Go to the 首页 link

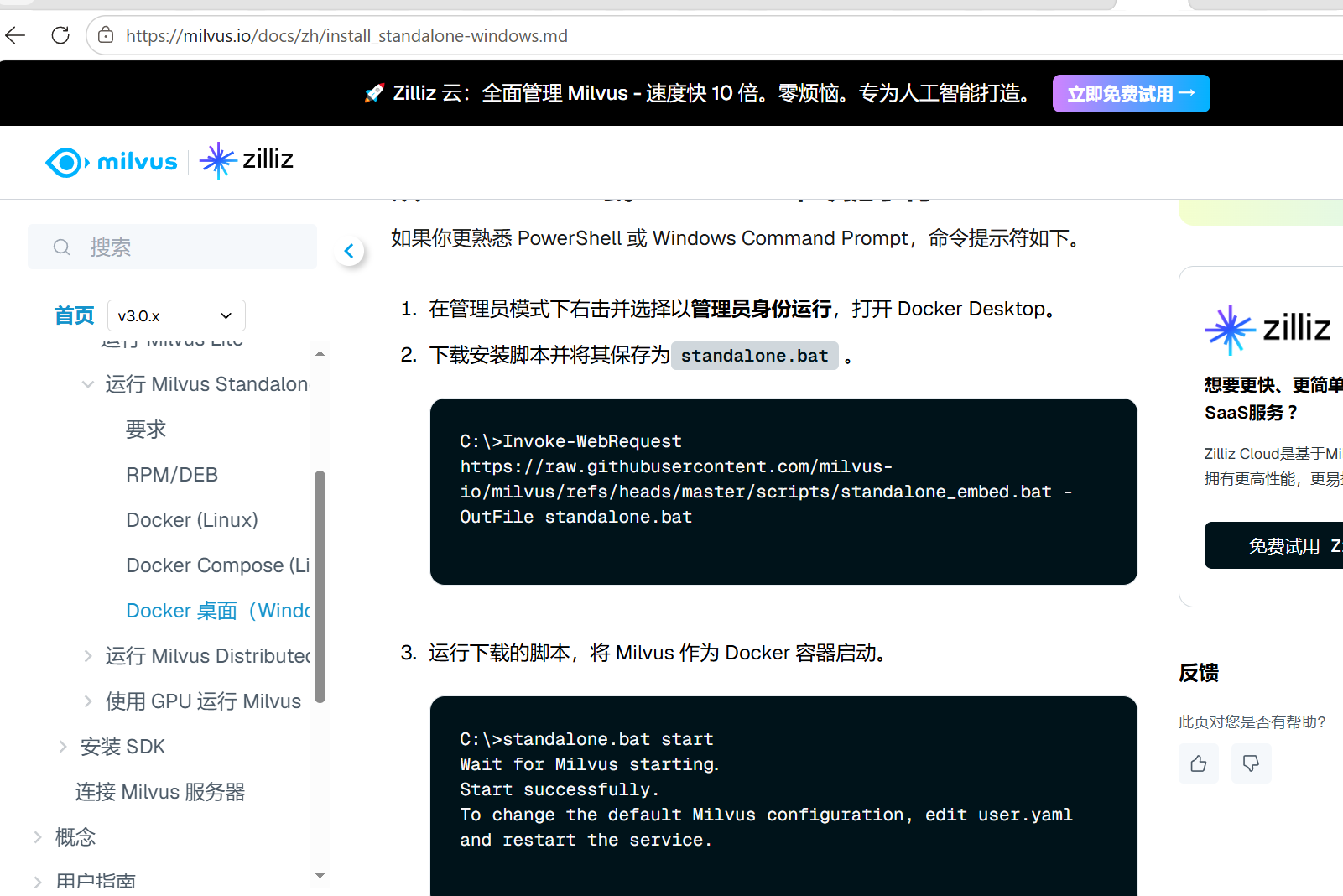tap(74, 315)
